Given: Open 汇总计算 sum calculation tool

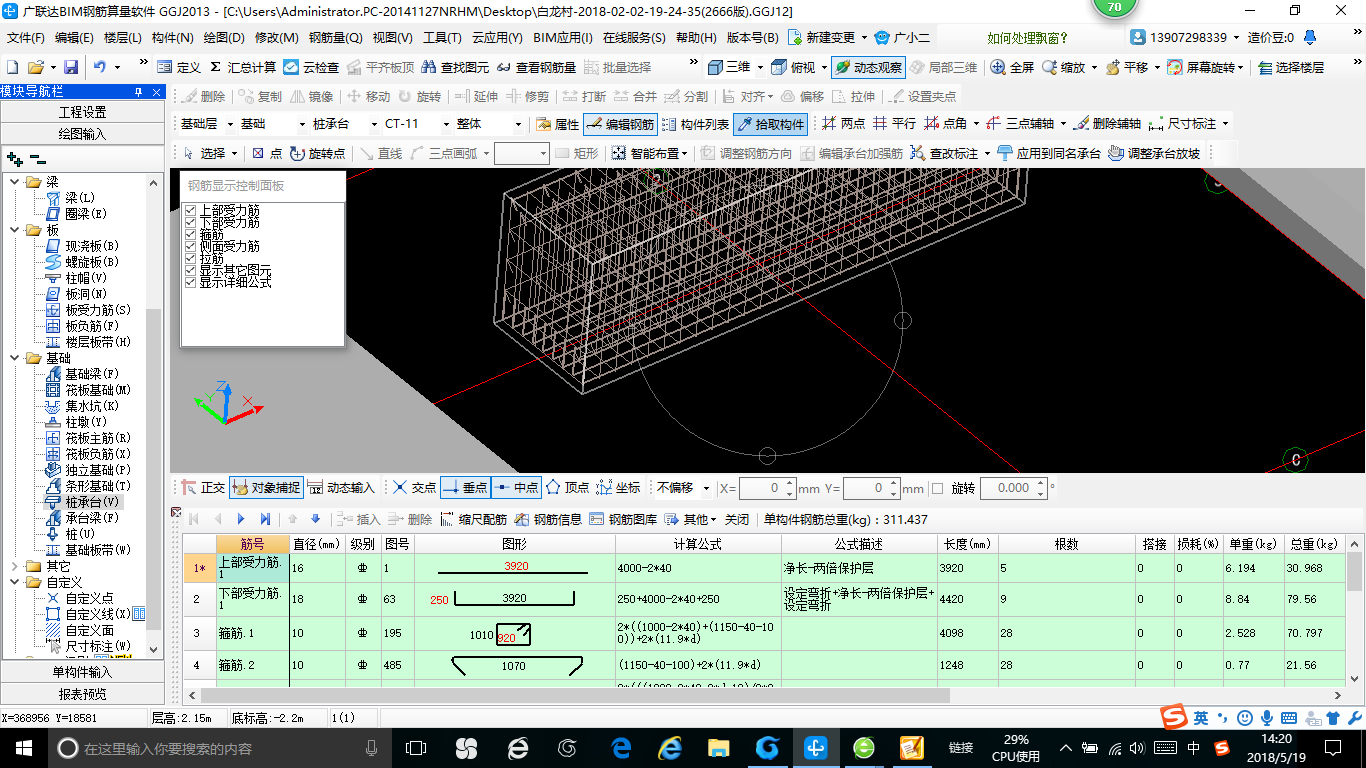Looking at the screenshot, I should pos(241,67).
